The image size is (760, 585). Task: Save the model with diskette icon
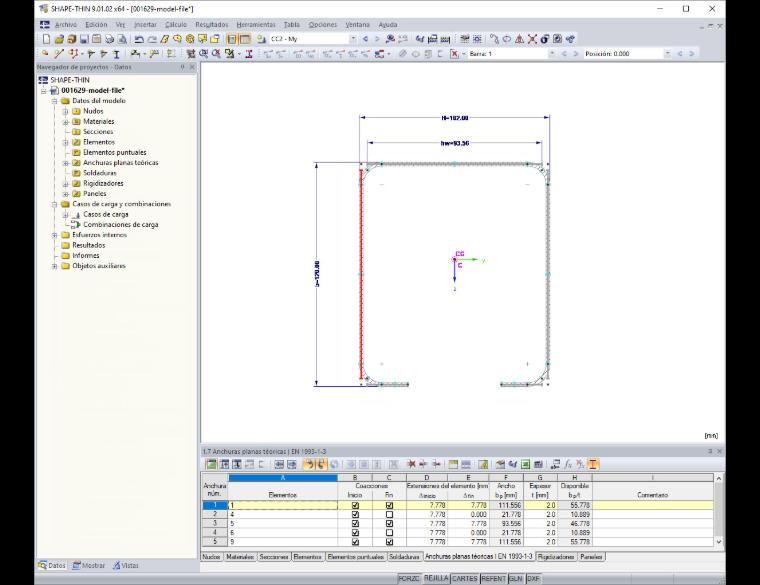(84, 39)
